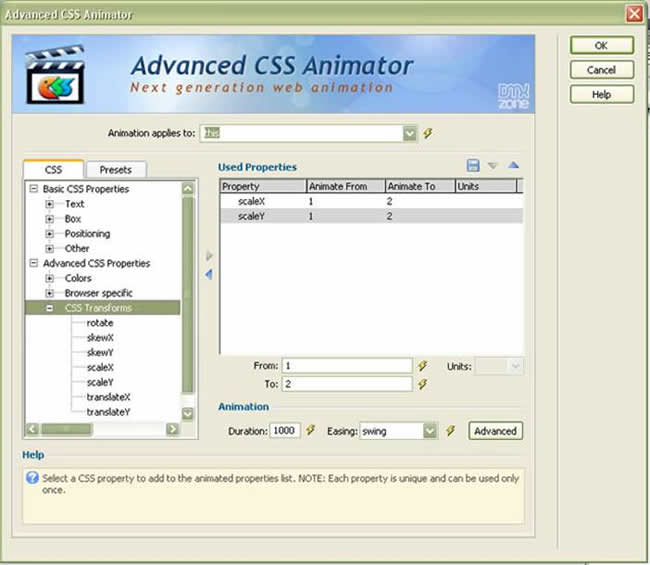Expand the Browser specific tree node
Viewport: 650px width, 565px height.
point(49,293)
